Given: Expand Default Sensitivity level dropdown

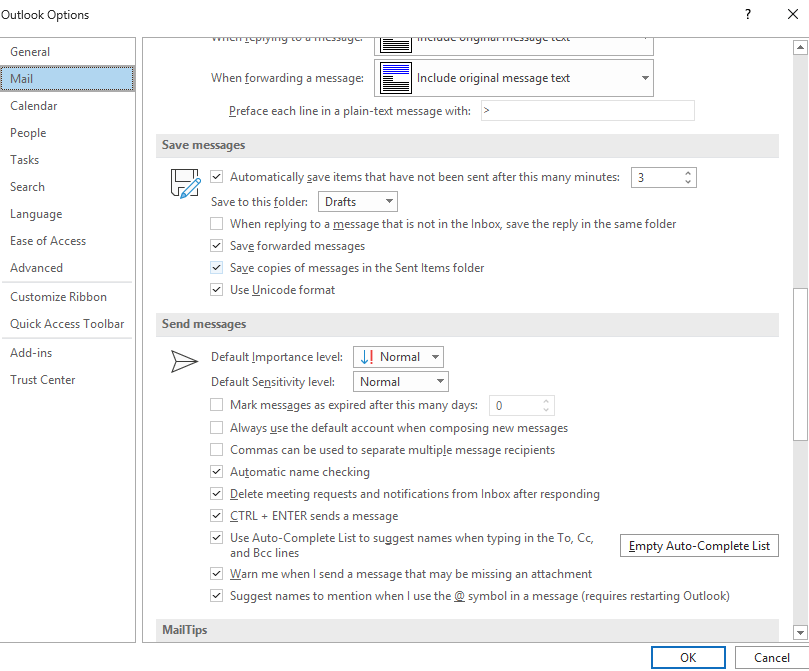Looking at the screenshot, I should 401,382.
